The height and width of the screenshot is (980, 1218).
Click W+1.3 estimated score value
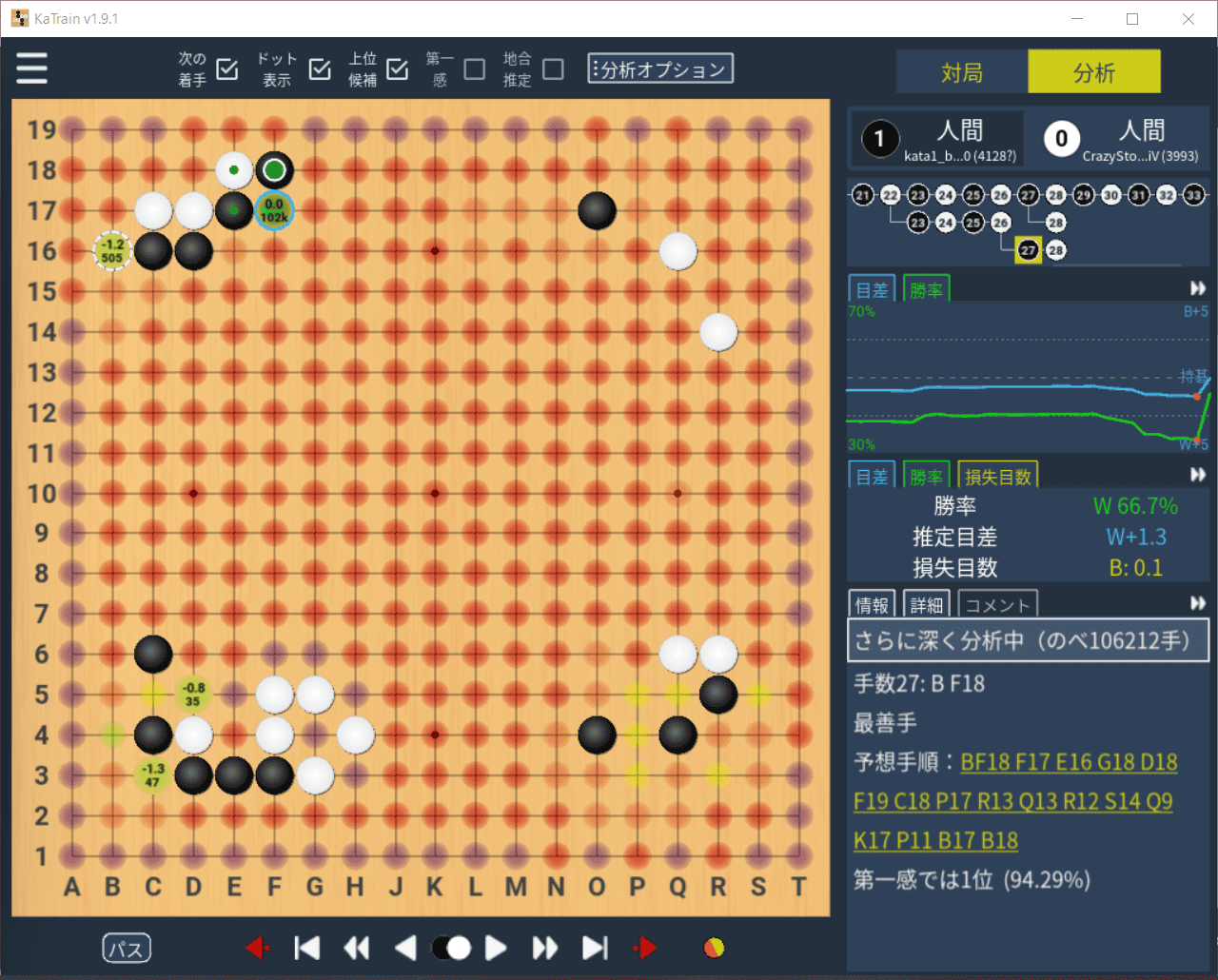click(x=1136, y=537)
